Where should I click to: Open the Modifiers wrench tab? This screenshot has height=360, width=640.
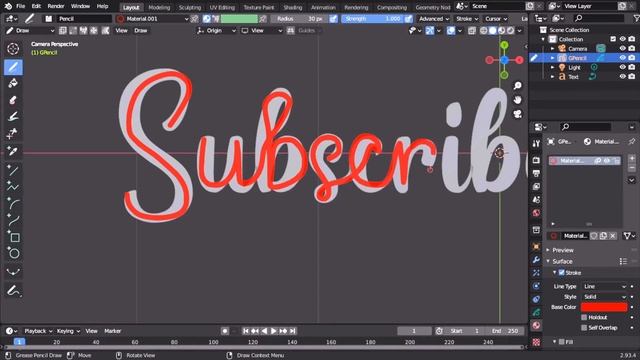tap(536, 260)
